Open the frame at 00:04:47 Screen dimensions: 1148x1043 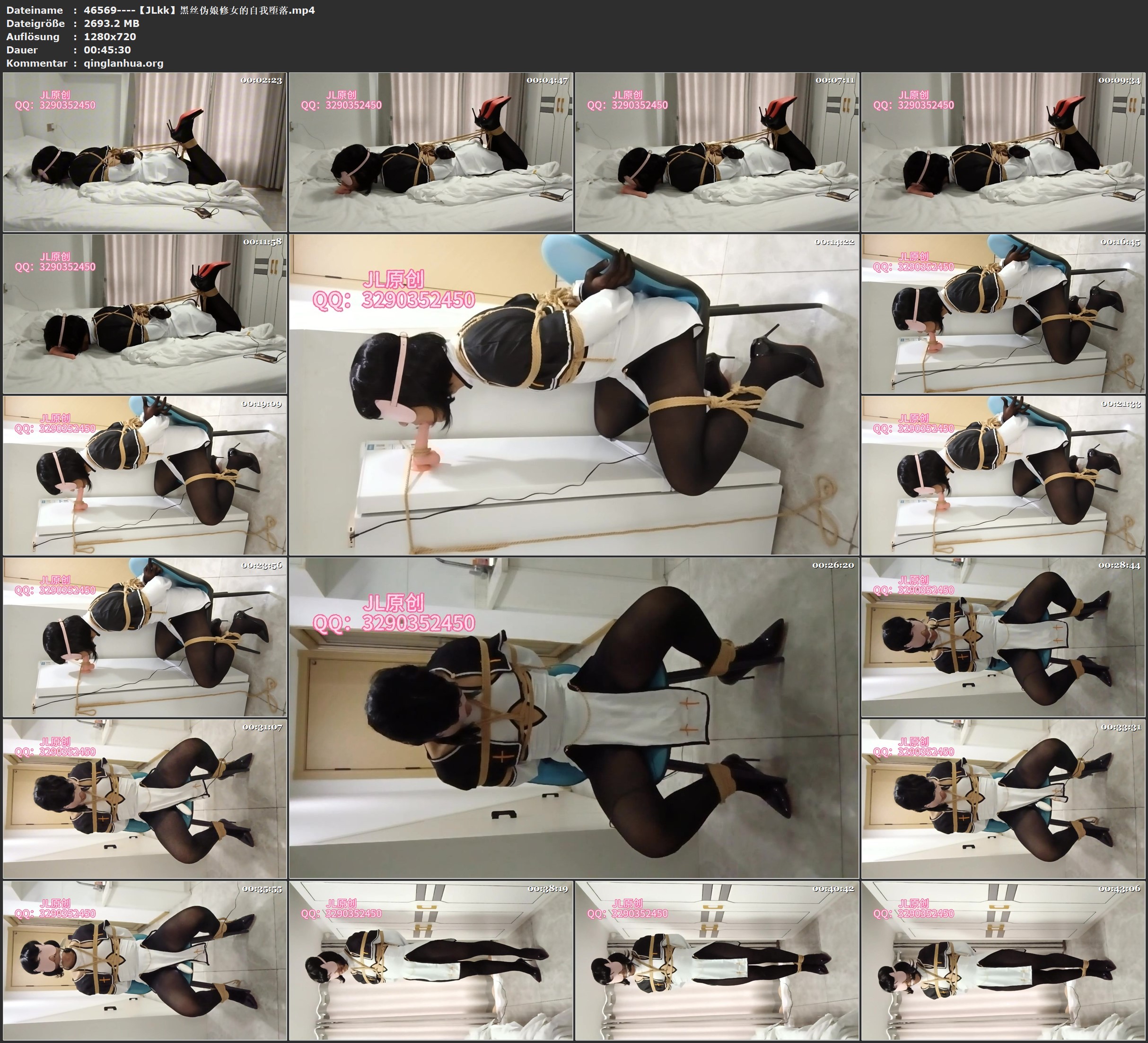pos(431,152)
